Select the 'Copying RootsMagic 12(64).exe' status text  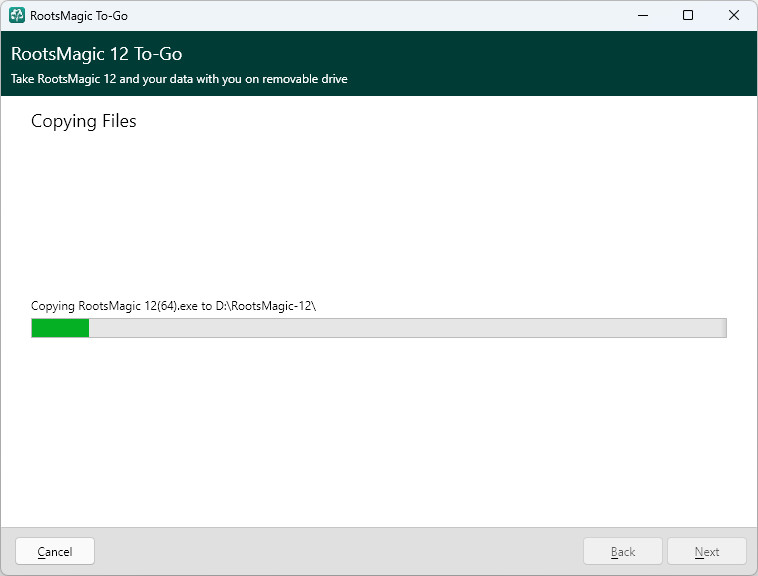pyautogui.click(x=173, y=306)
